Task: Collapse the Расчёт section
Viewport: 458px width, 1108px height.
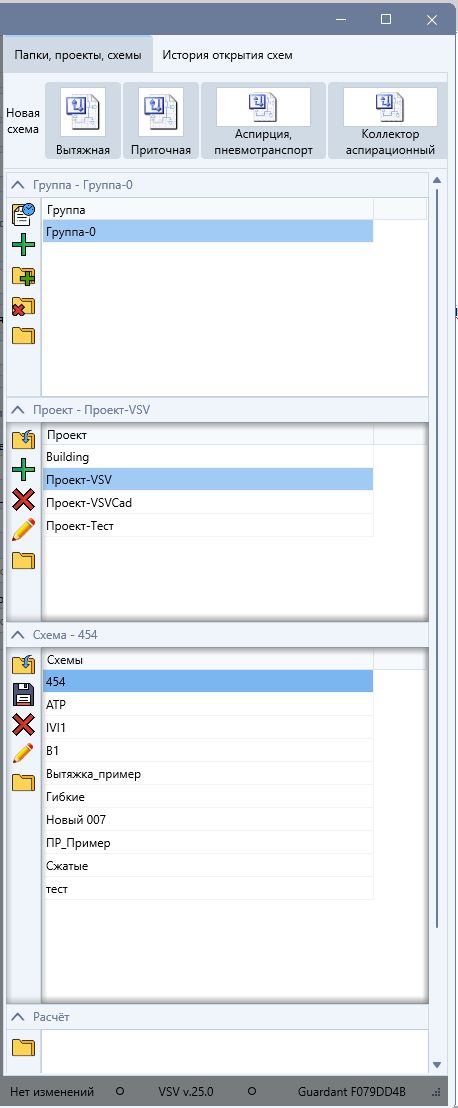Action: 18,1017
